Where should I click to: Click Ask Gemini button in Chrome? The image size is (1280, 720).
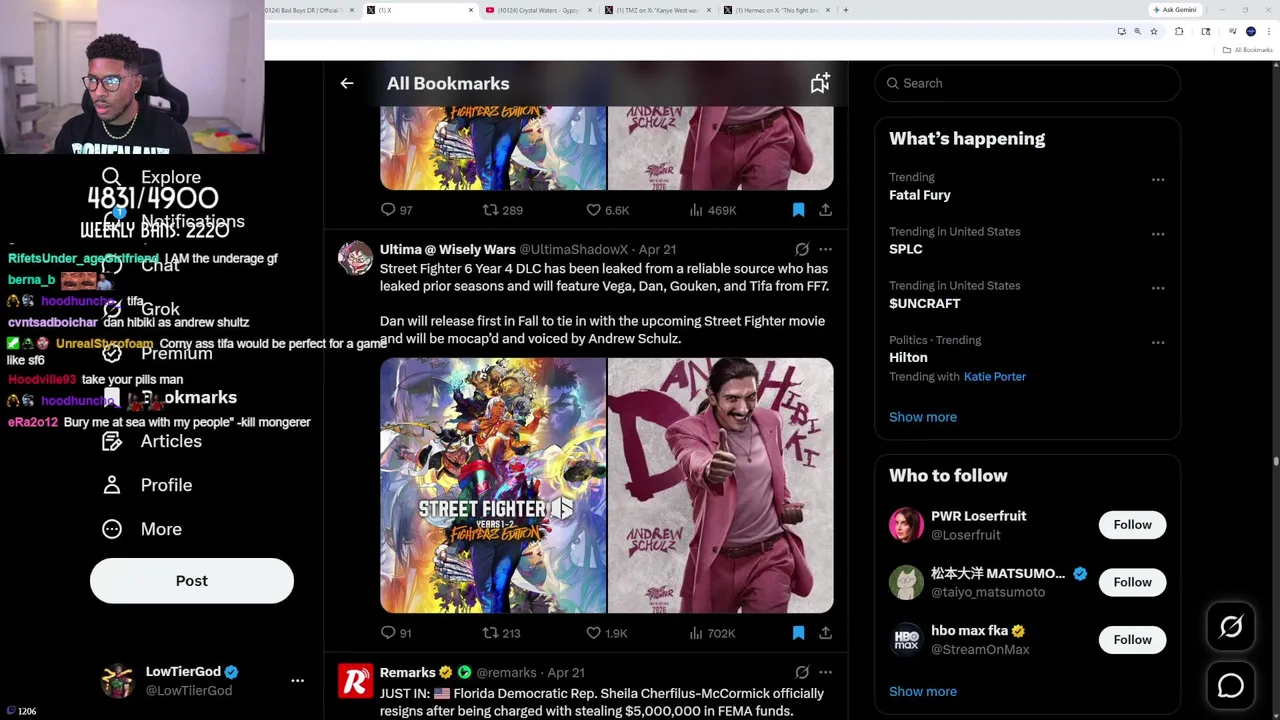pyautogui.click(x=1175, y=10)
